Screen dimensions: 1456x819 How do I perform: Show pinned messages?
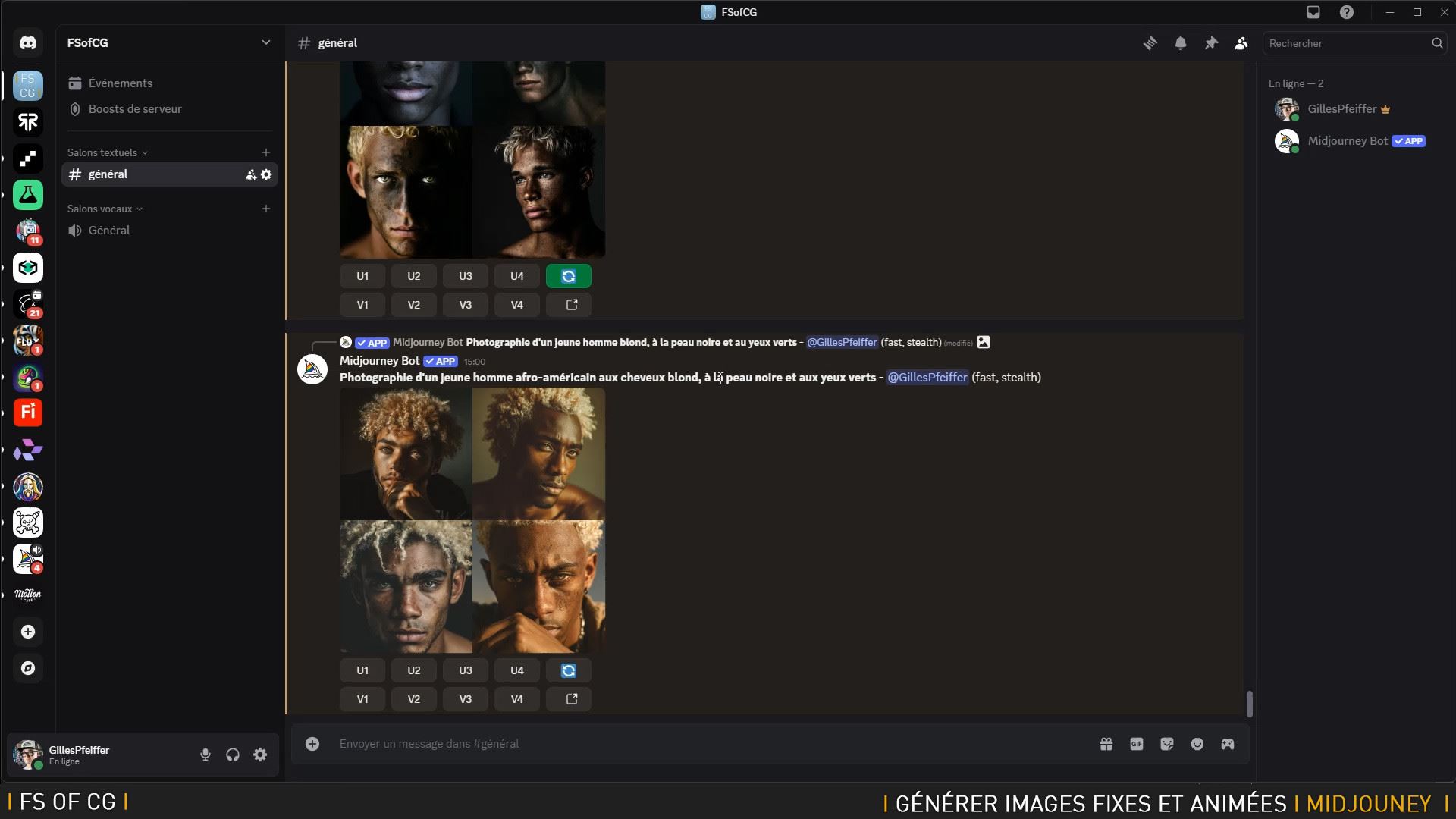coord(1211,43)
